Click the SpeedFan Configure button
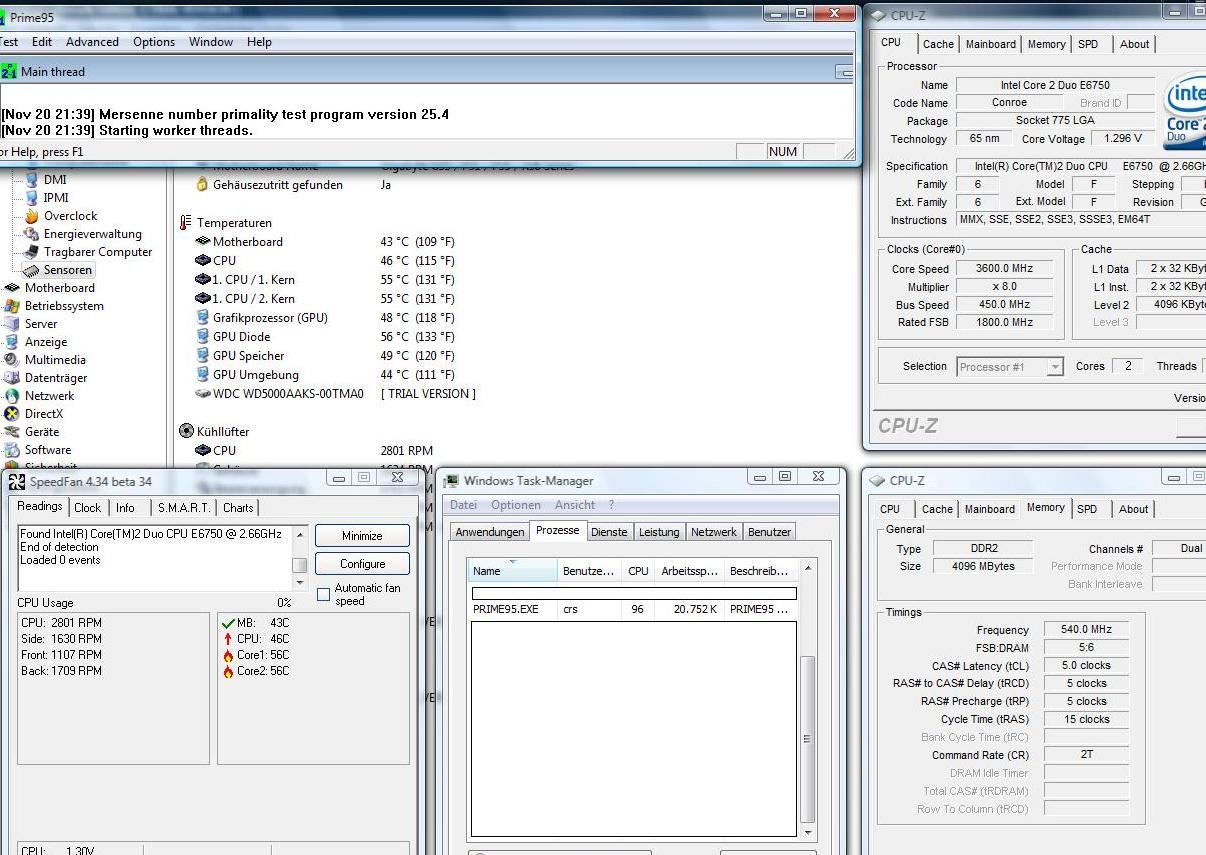 (362, 564)
